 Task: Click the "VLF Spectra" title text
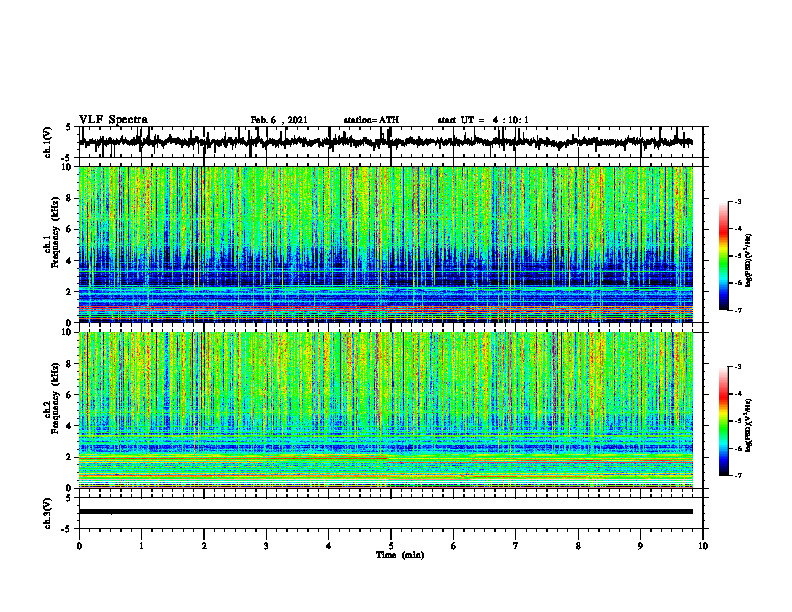point(113,120)
